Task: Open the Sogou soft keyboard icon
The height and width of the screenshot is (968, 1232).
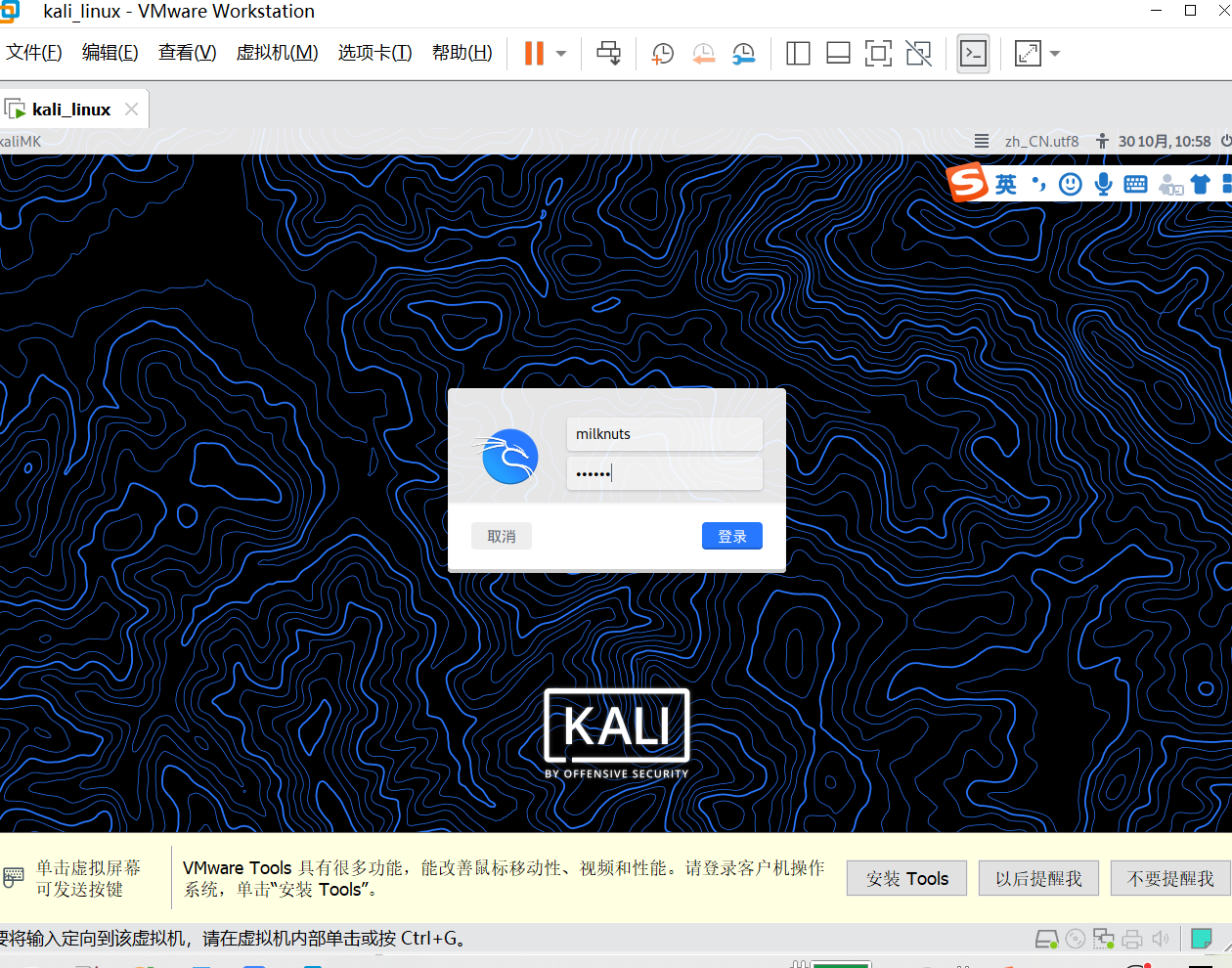Action: 1135,184
